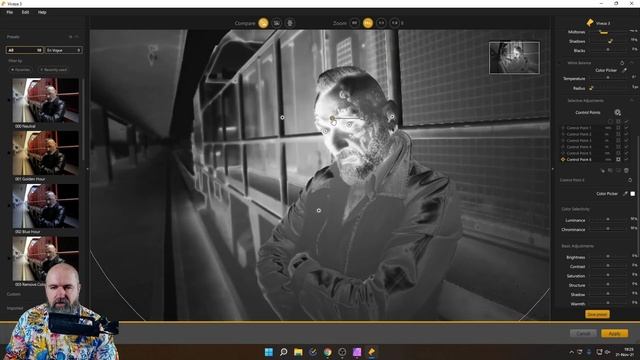The image size is (640, 360).
Task: Click the Viveza taskbar icon
Action: [371, 352]
